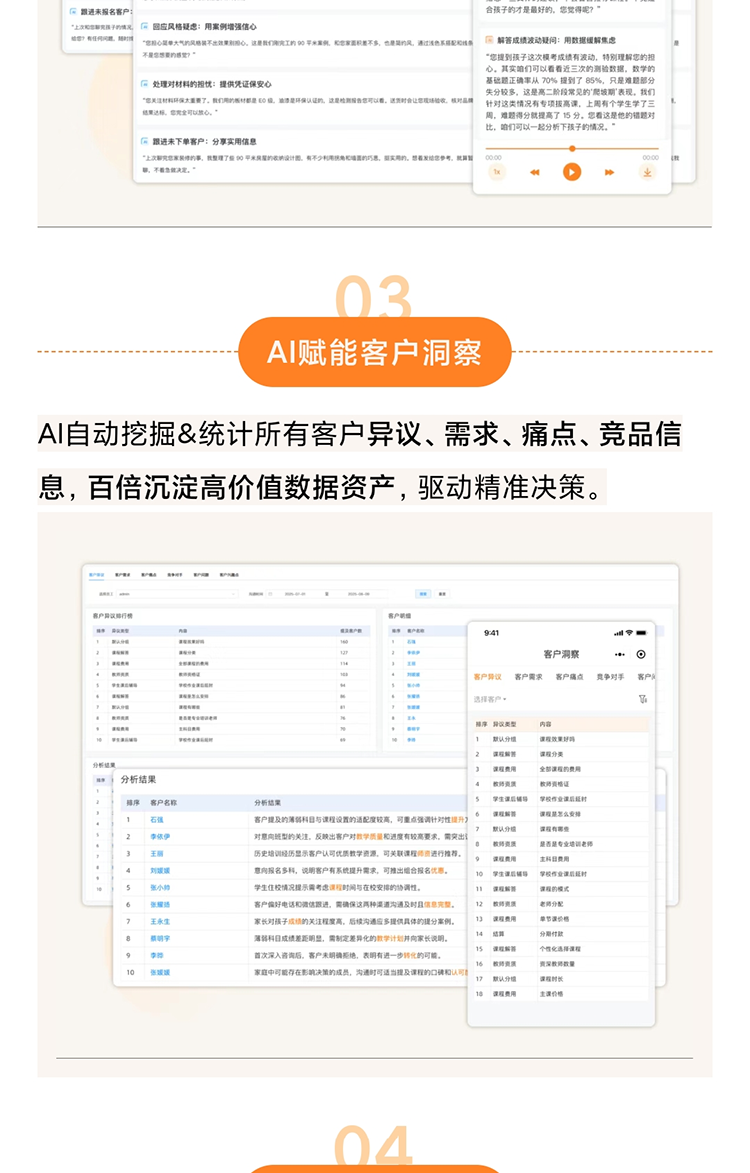Open customer 李依伊 in 分析结果 table
This screenshot has width=750, height=1173.
(x=160, y=836)
